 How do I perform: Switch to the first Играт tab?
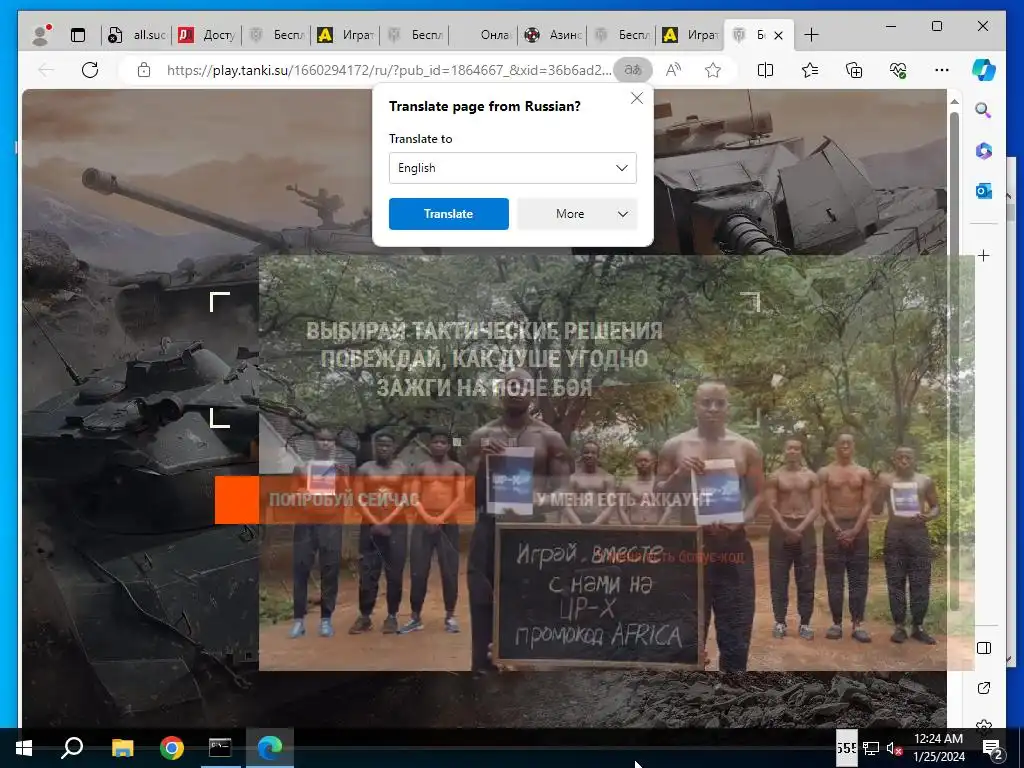pos(345,35)
